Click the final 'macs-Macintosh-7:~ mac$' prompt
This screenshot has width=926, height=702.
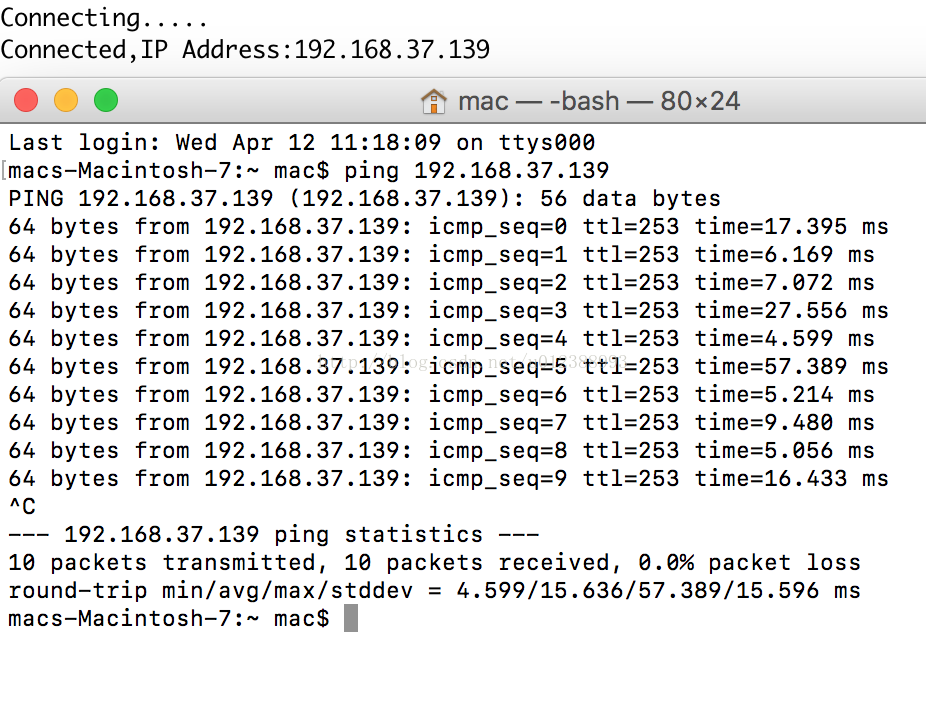coord(169,618)
